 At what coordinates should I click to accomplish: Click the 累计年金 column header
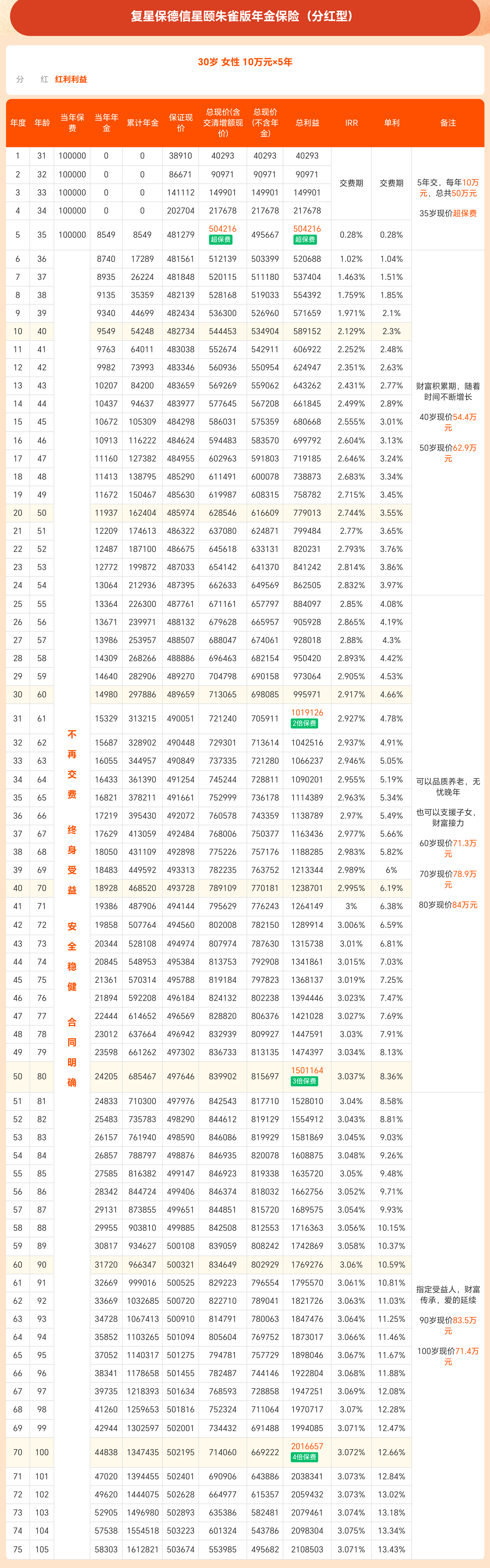tap(142, 123)
